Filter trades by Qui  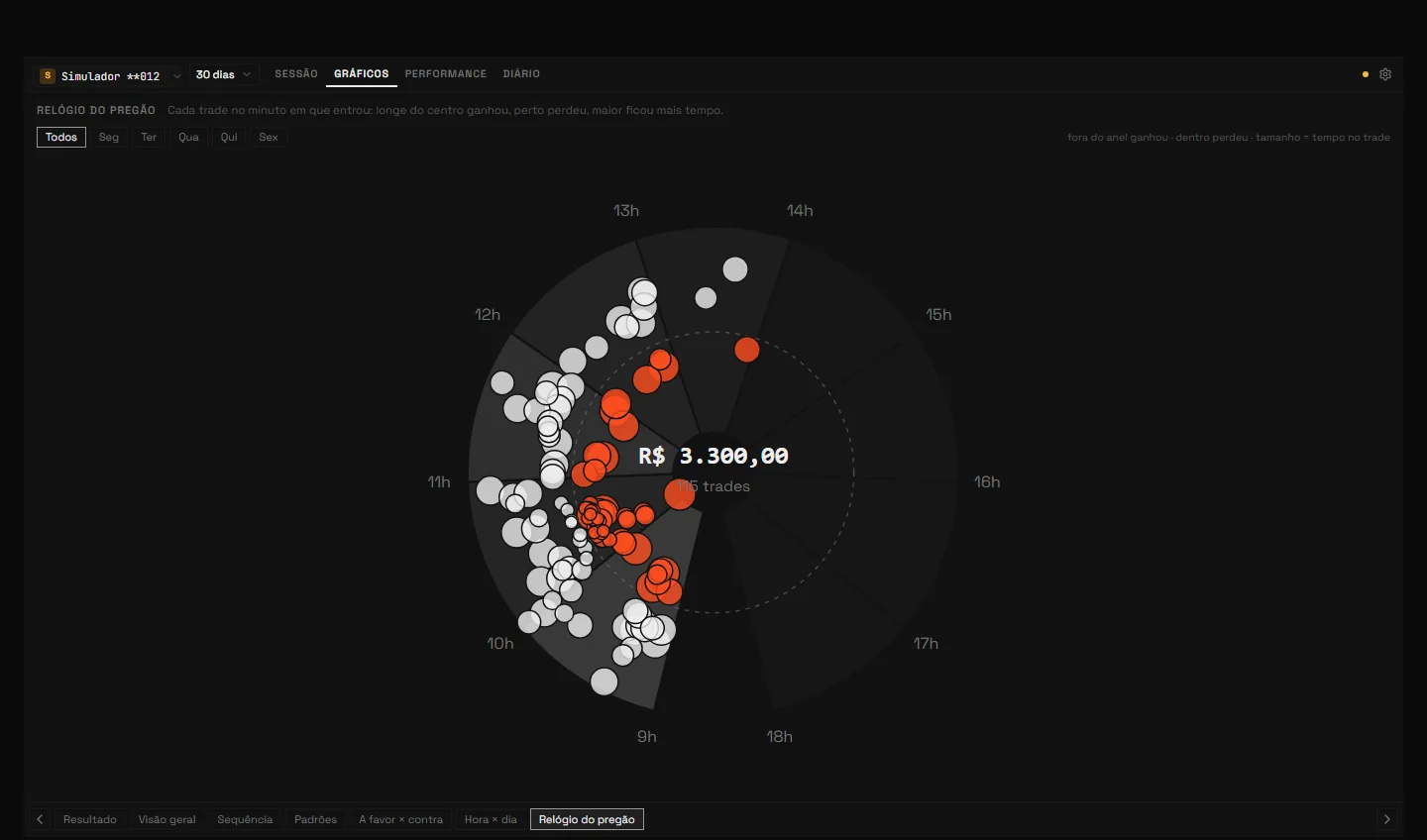[229, 137]
